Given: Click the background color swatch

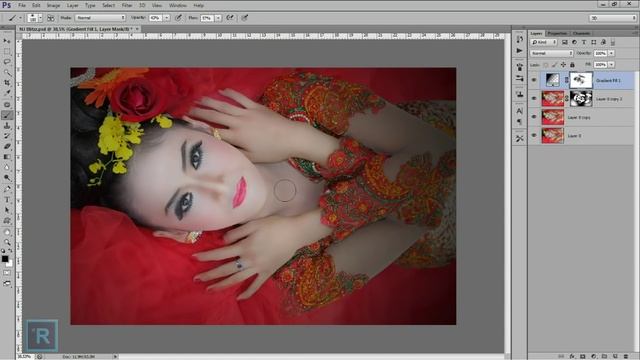Looking at the screenshot, I should pyautogui.click(x=9, y=264).
